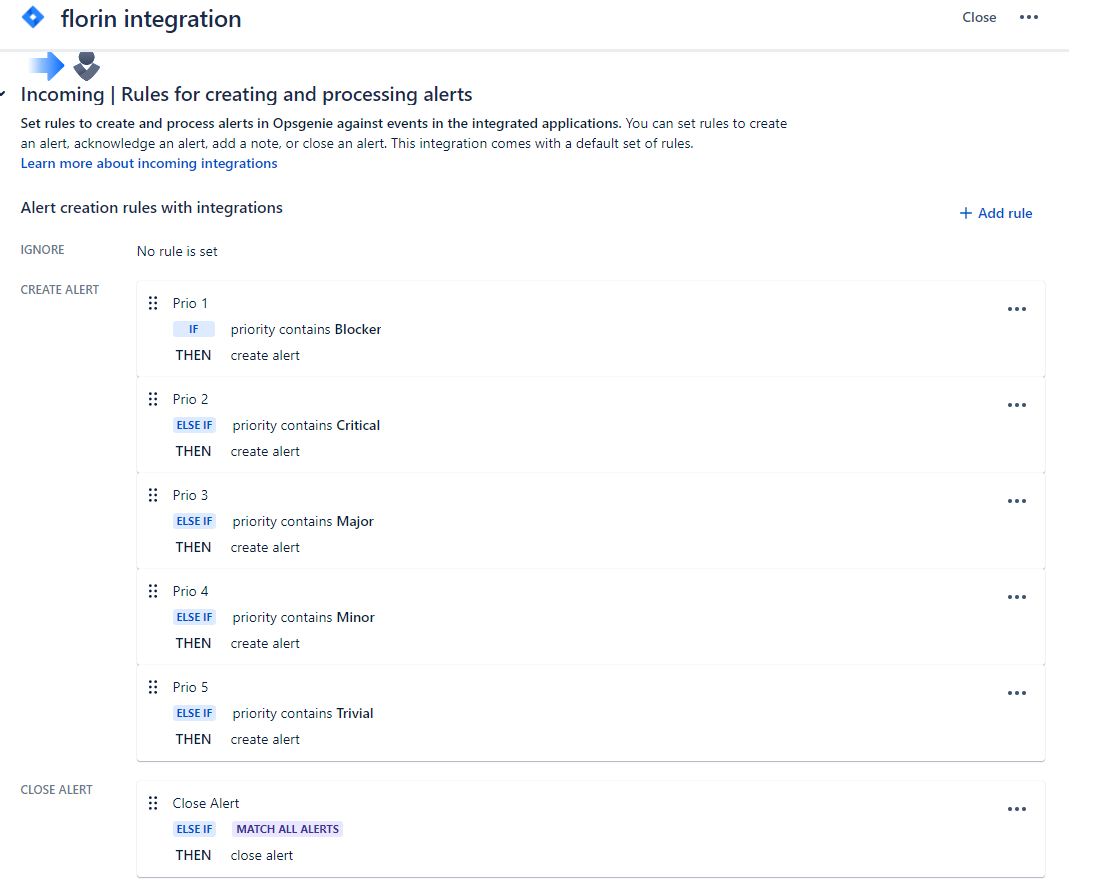Open the three-dot menu for Prio 1

coord(1017,309)
